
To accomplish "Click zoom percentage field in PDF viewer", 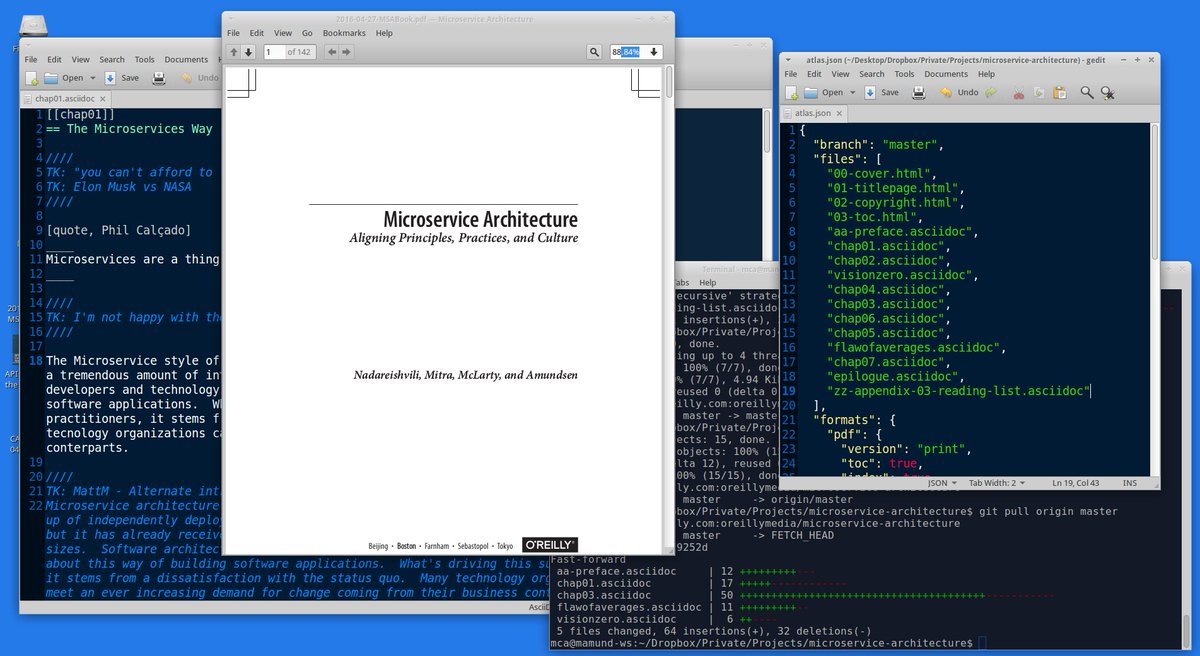I will pos(627,52).
